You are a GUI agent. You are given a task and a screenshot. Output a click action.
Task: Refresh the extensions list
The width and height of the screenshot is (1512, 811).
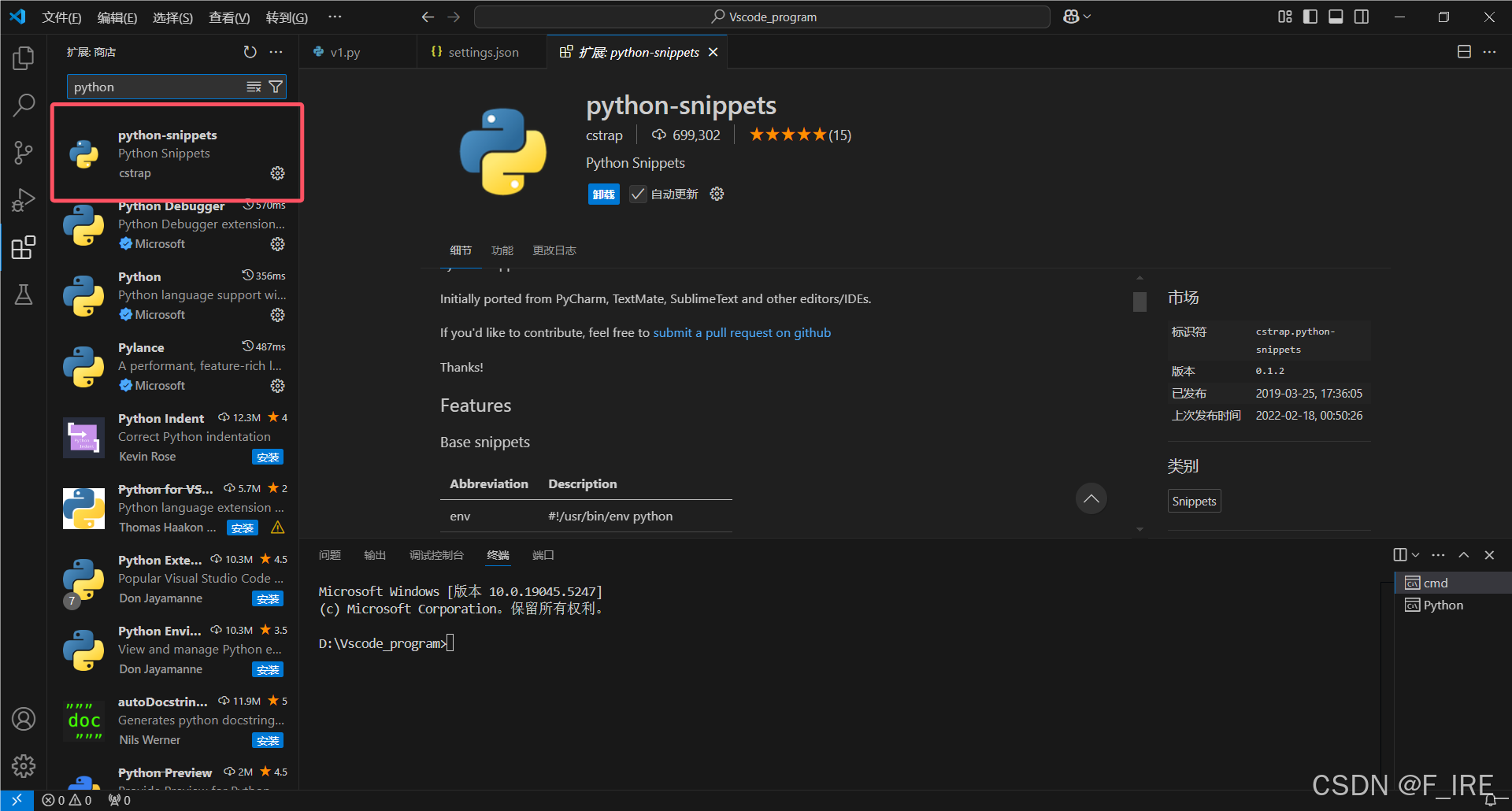pyautogui.click(x=250, y=51)
